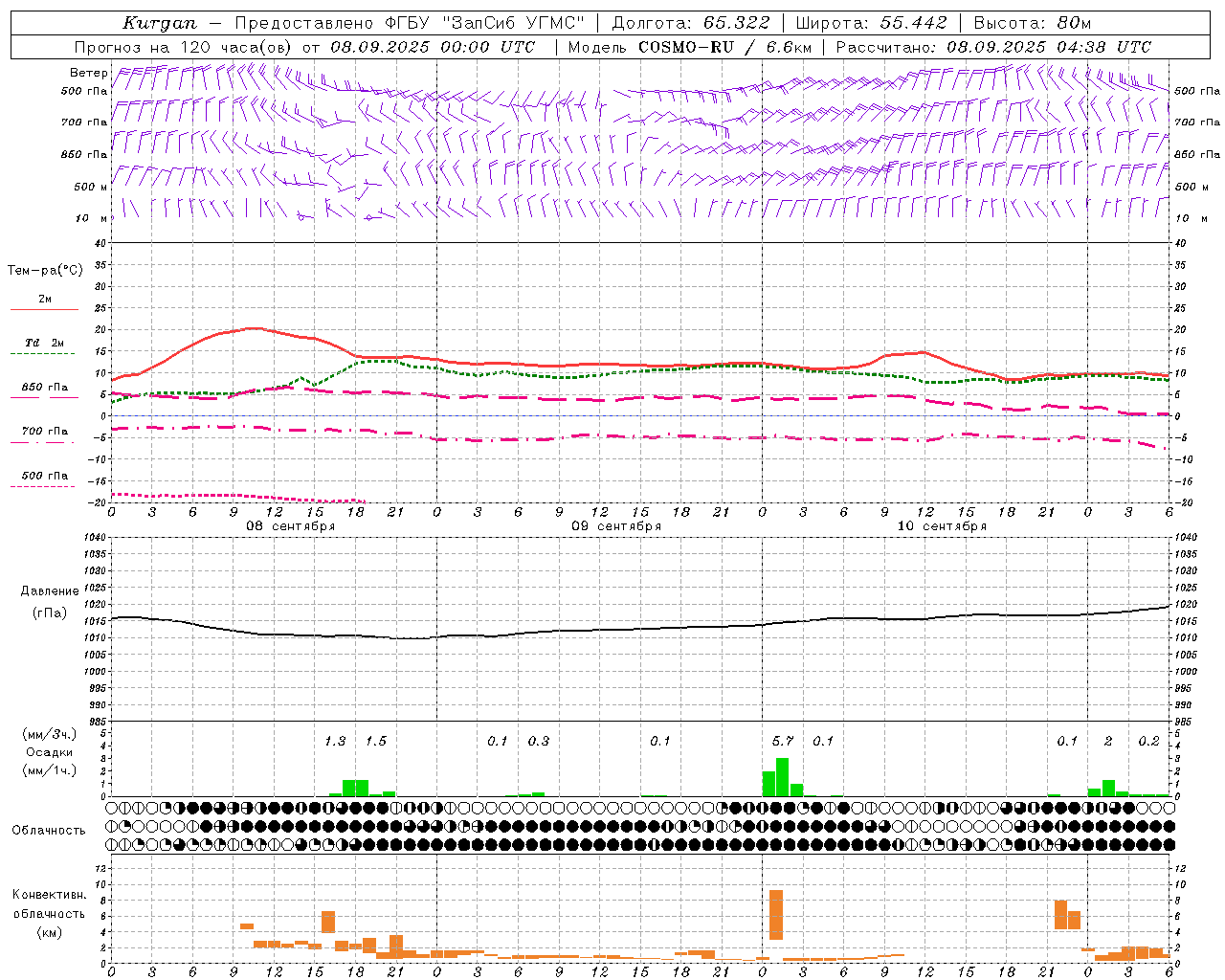This screenshot has width=1225, height=980.
Task: Click the station name Kurgan in the header
Action: tap(160, 23)
